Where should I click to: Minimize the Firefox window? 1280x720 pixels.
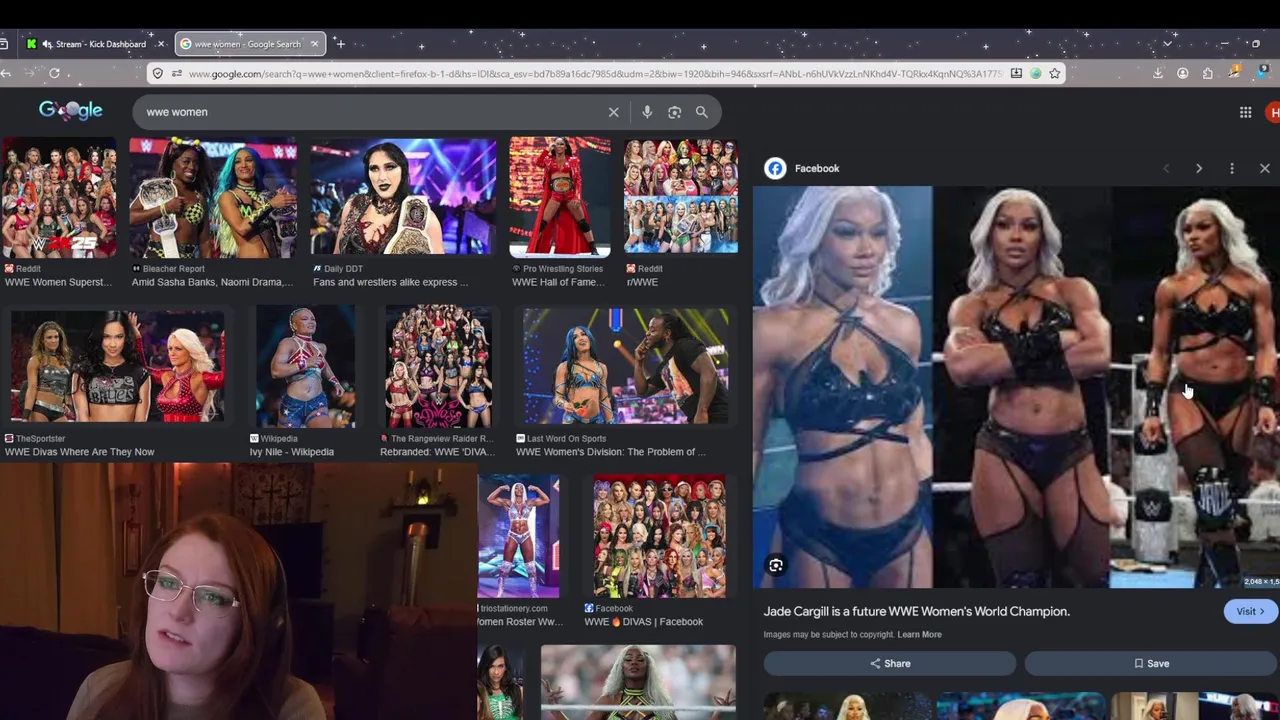pyautogui.click(x=1225, y=44)
